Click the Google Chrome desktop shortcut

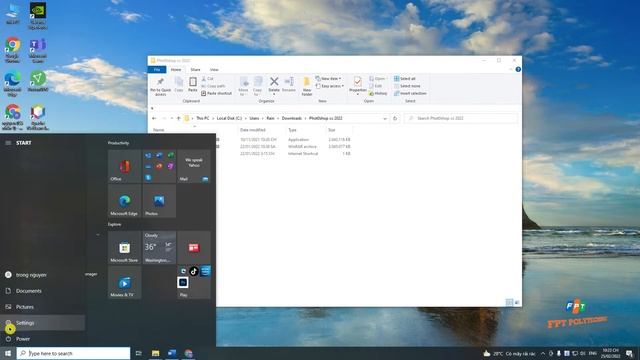pos(13,50)
